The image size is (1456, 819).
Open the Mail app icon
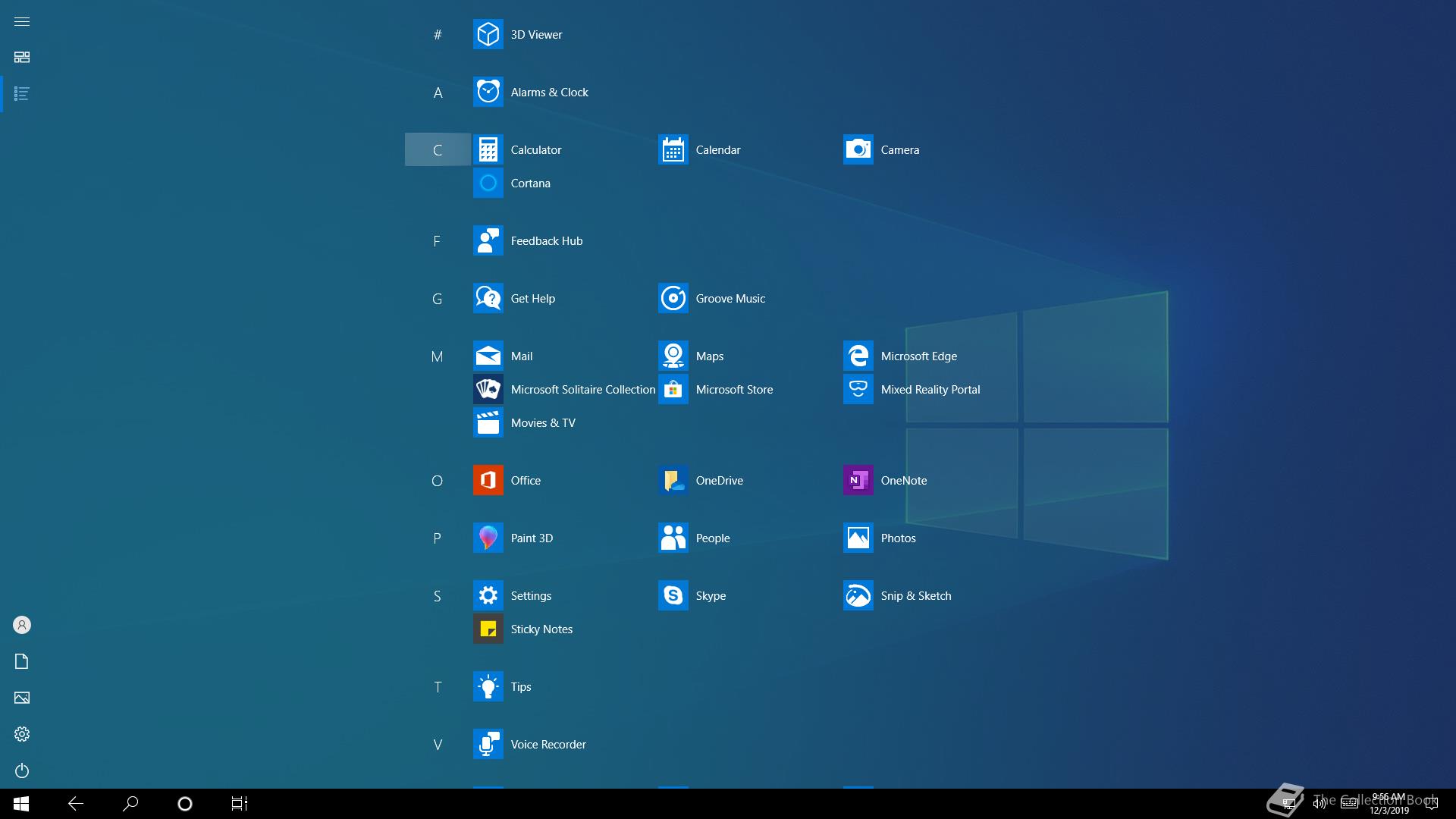point(488,356)
